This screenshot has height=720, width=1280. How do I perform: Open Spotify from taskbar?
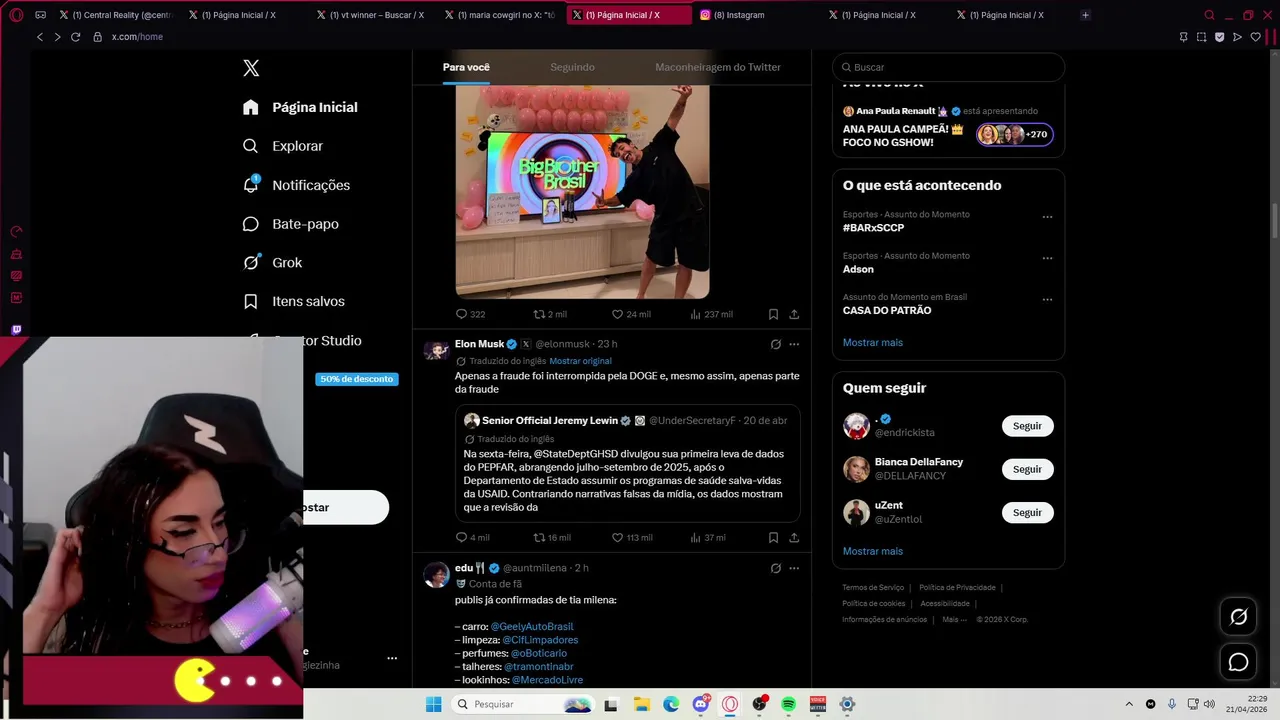click(788, 704)
